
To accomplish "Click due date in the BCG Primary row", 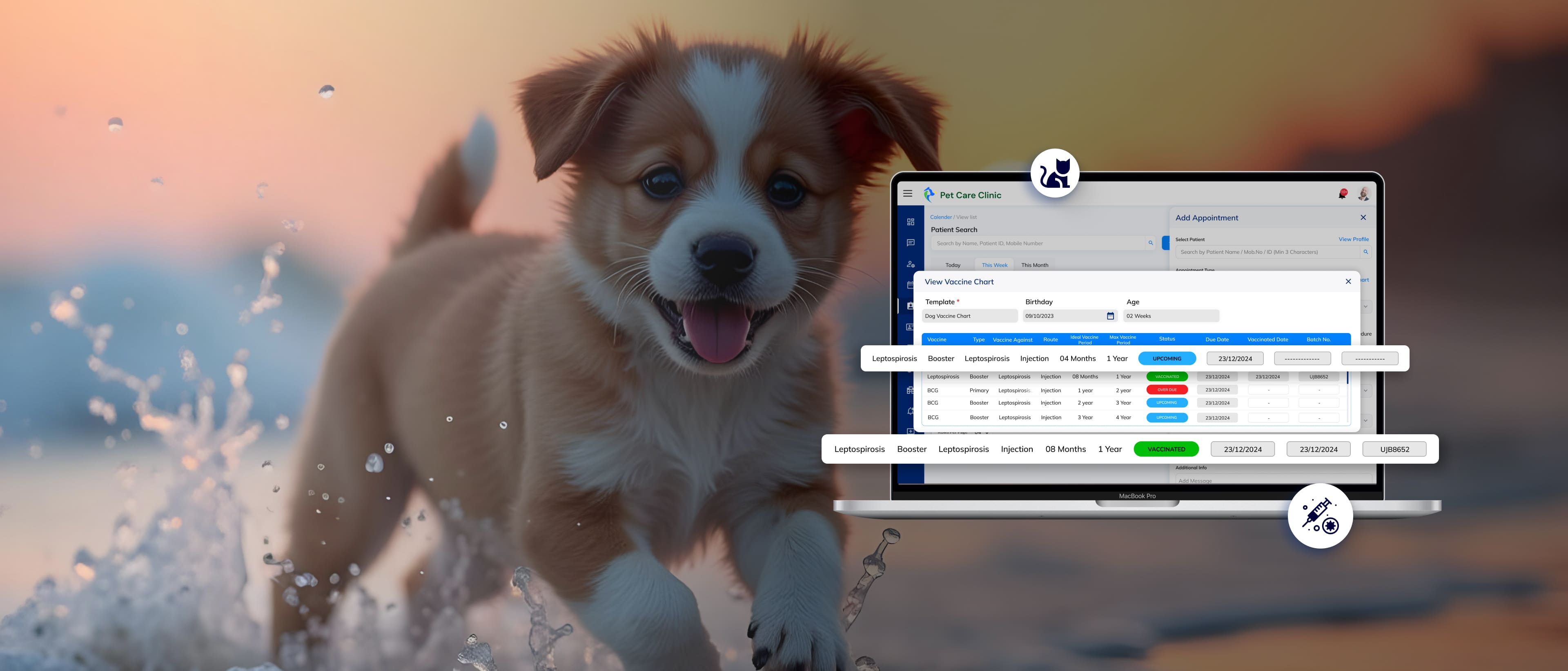I will point(1217,390).
